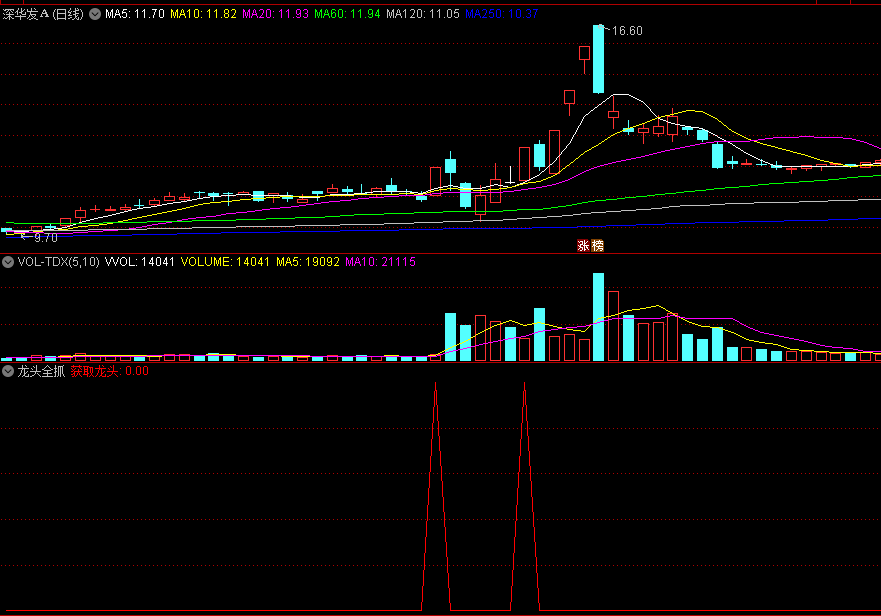The height and width of the screenshot is (616, 881).
Task: Click the MA120: 11.05 label
Action: (x=423, y=14)
